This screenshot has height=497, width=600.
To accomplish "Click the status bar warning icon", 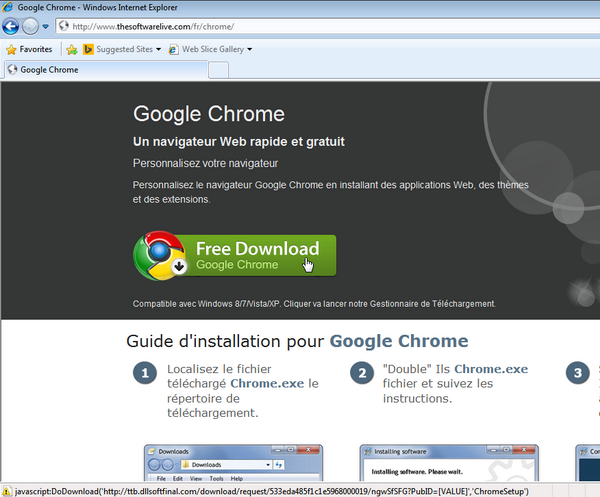I will click(7, 491).
